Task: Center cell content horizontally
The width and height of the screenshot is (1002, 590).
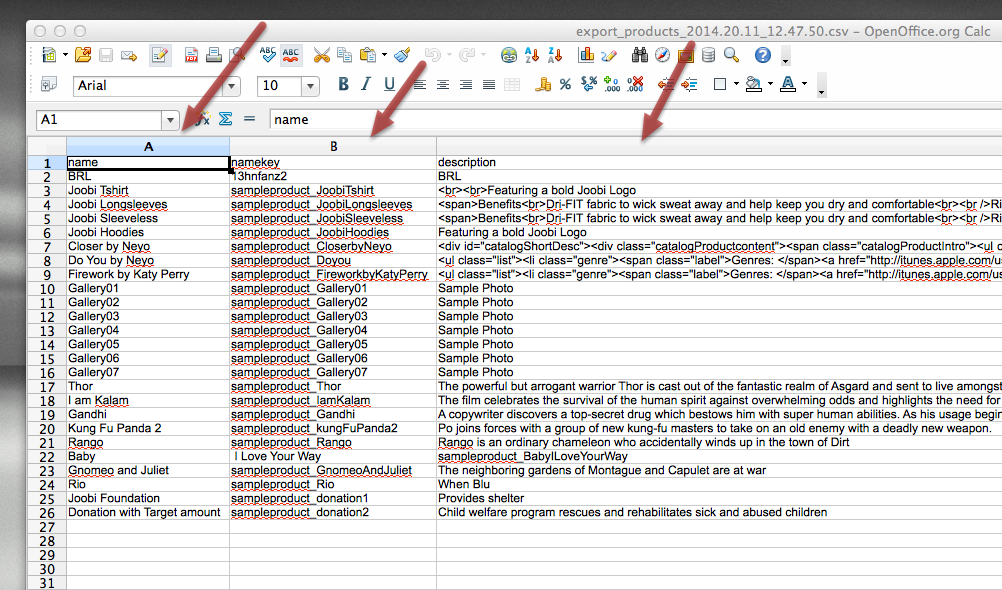Action: (443, 84)
